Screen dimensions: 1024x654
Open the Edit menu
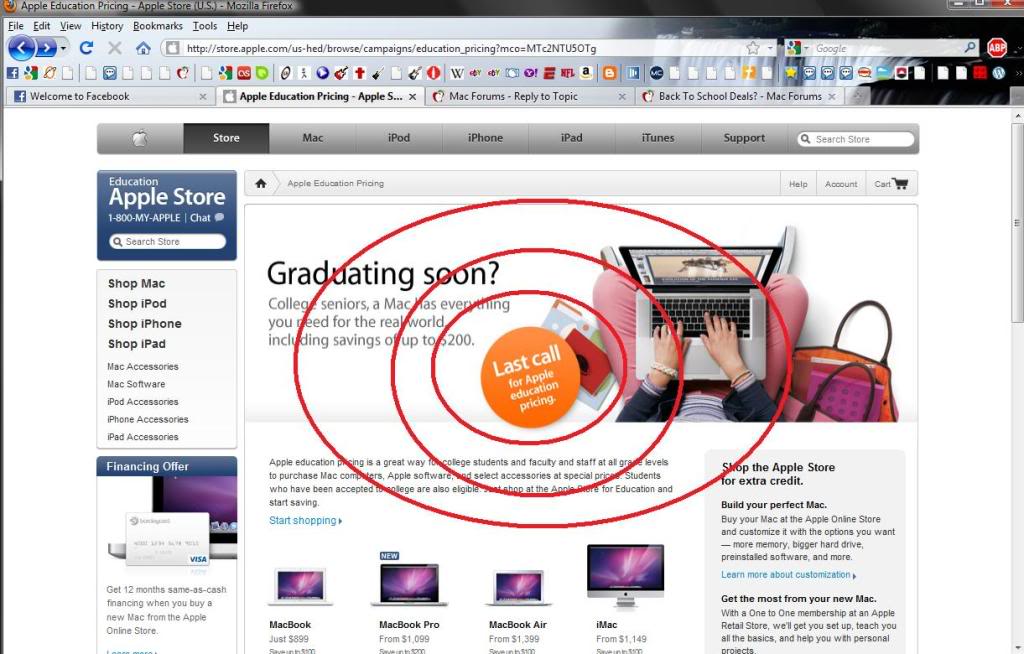pos(42,26)
